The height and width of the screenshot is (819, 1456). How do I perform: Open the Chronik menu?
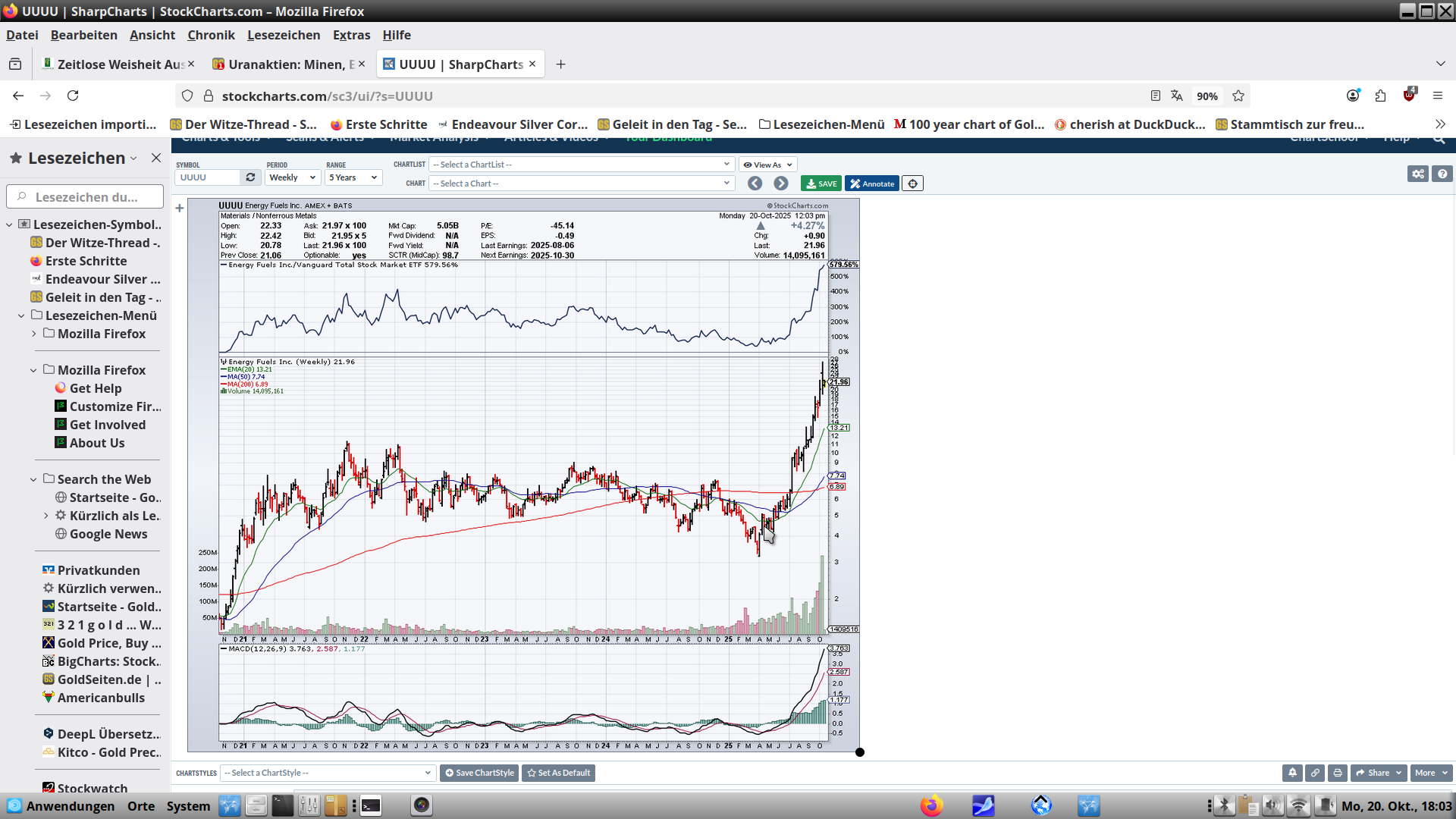pos(211,35)
